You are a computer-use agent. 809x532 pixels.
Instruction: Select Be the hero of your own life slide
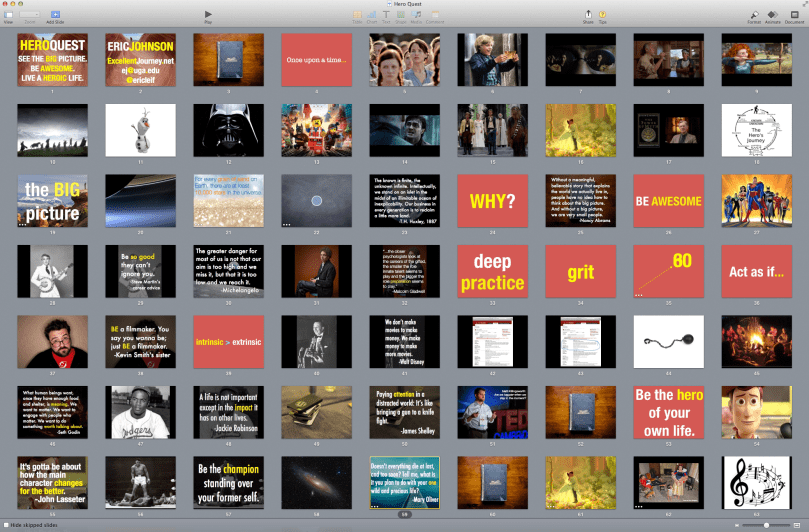669,412
